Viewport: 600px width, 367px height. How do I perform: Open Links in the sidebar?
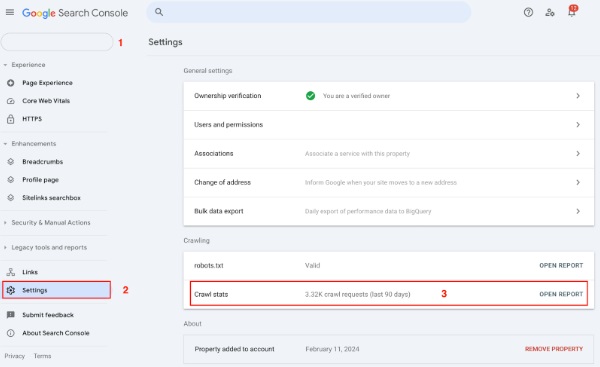30,272
